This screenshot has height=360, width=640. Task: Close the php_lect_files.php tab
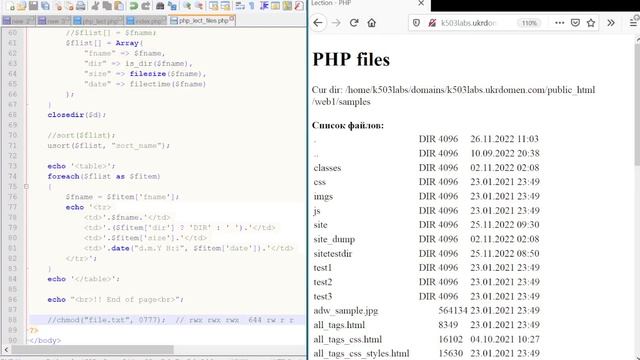point(232,18)
